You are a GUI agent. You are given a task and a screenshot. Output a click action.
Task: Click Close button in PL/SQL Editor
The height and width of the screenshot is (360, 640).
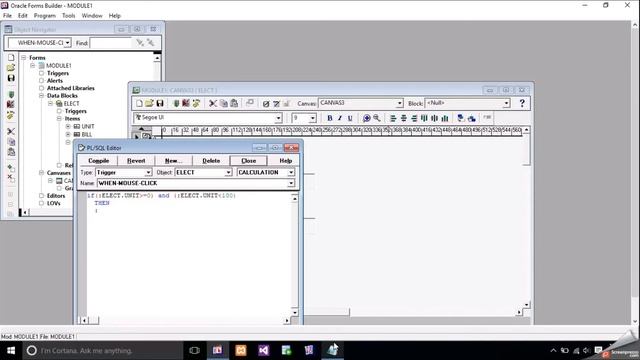249,161
